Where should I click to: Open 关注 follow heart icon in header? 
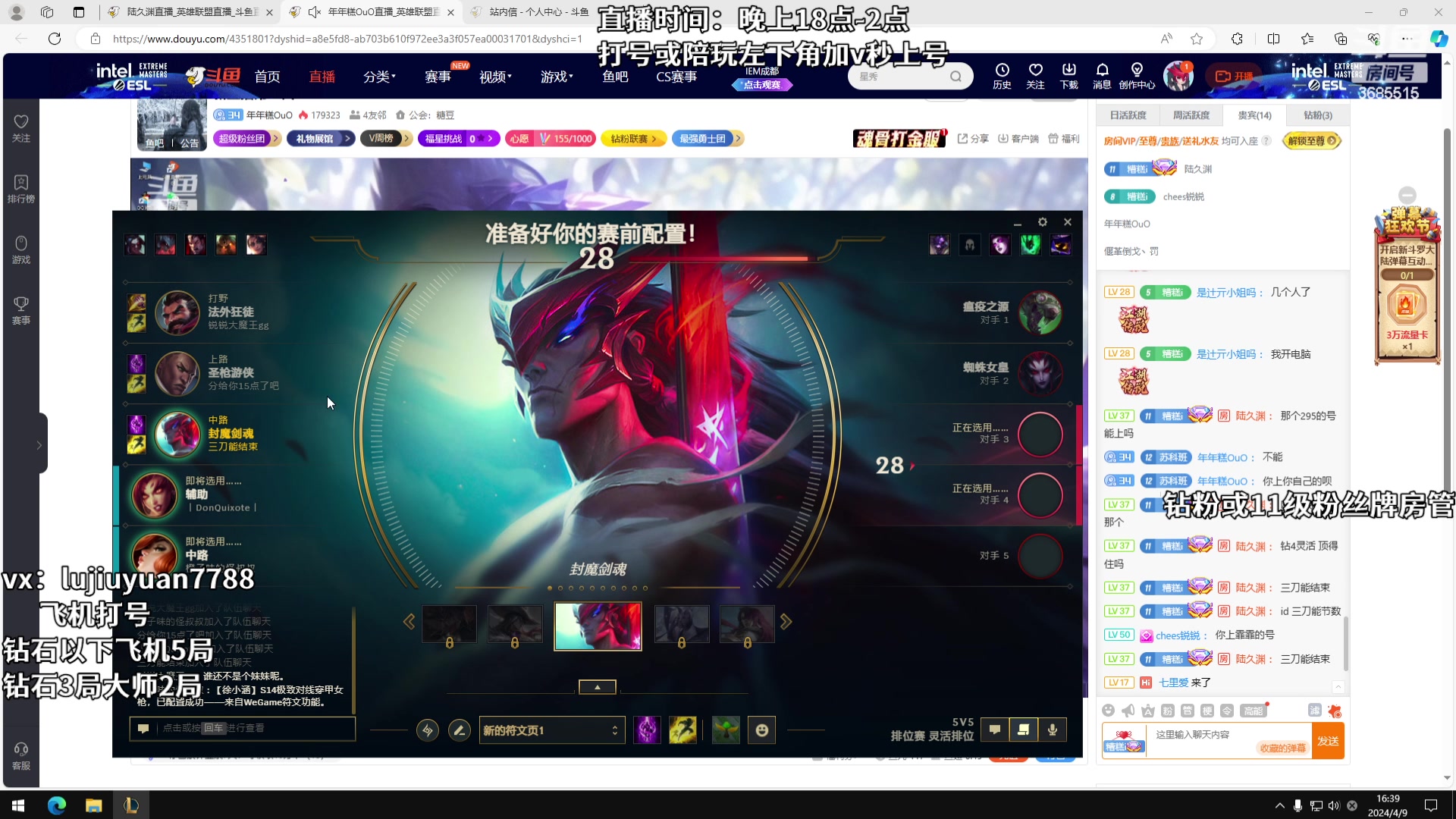[x=1035, y=76]
